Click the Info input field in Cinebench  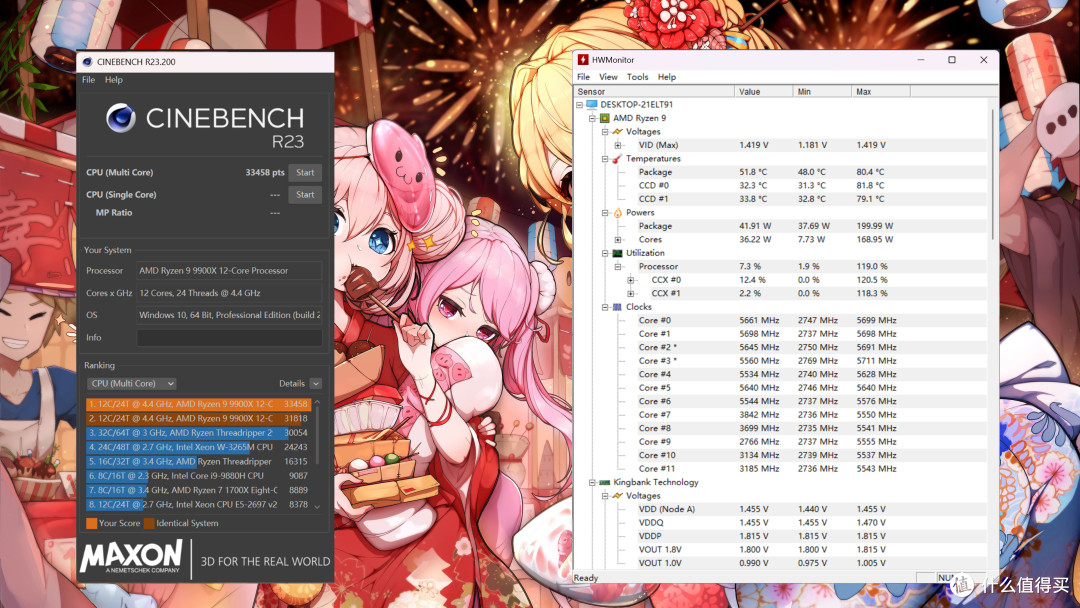click(x=229, y=337)
